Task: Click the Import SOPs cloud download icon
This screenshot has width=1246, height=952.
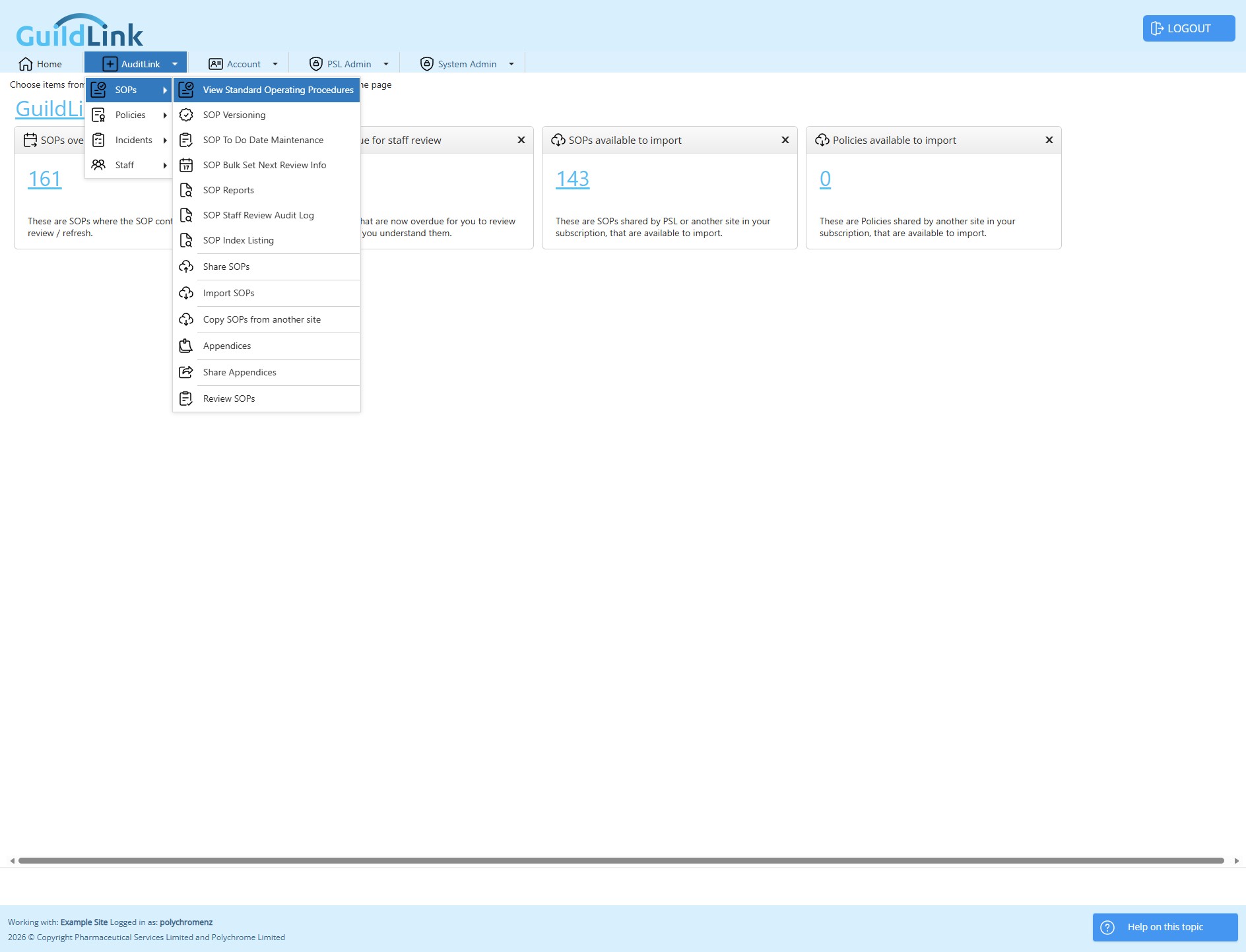Action: [186, 293]
